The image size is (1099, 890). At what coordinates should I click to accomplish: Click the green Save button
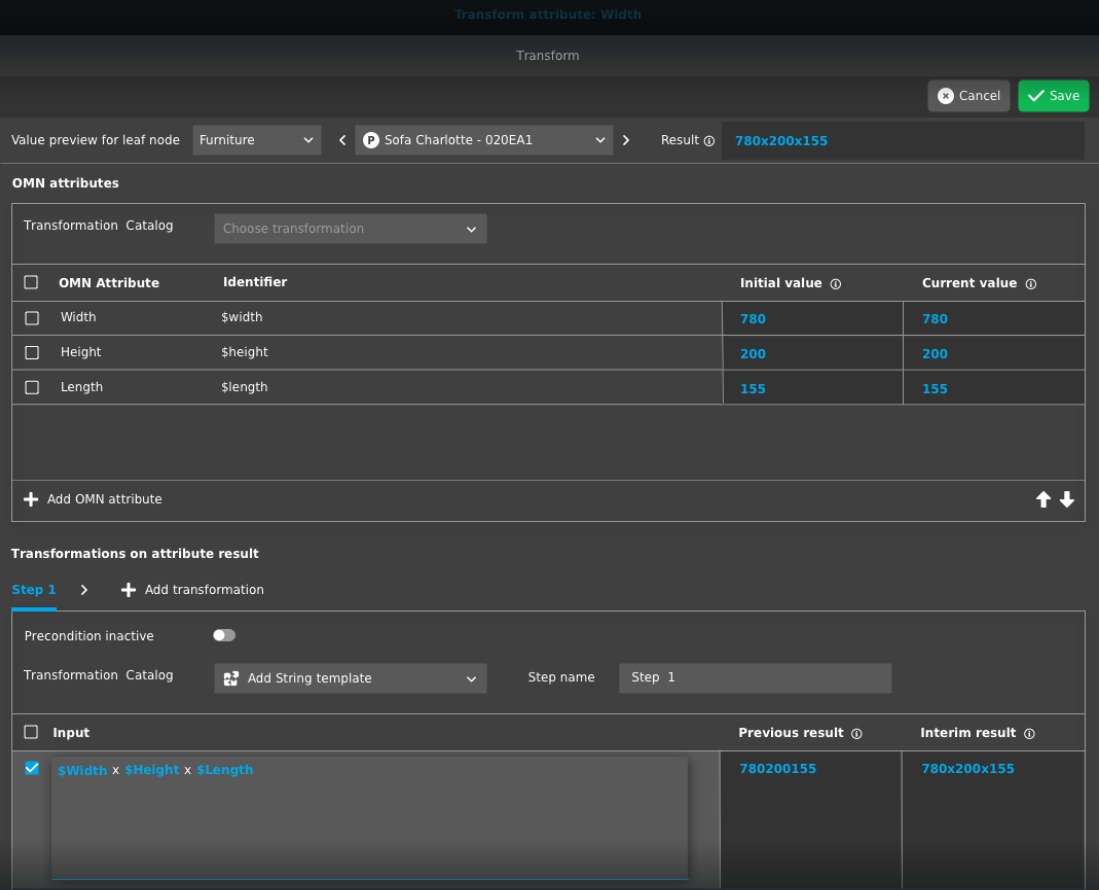click(x=1053, y=96)
